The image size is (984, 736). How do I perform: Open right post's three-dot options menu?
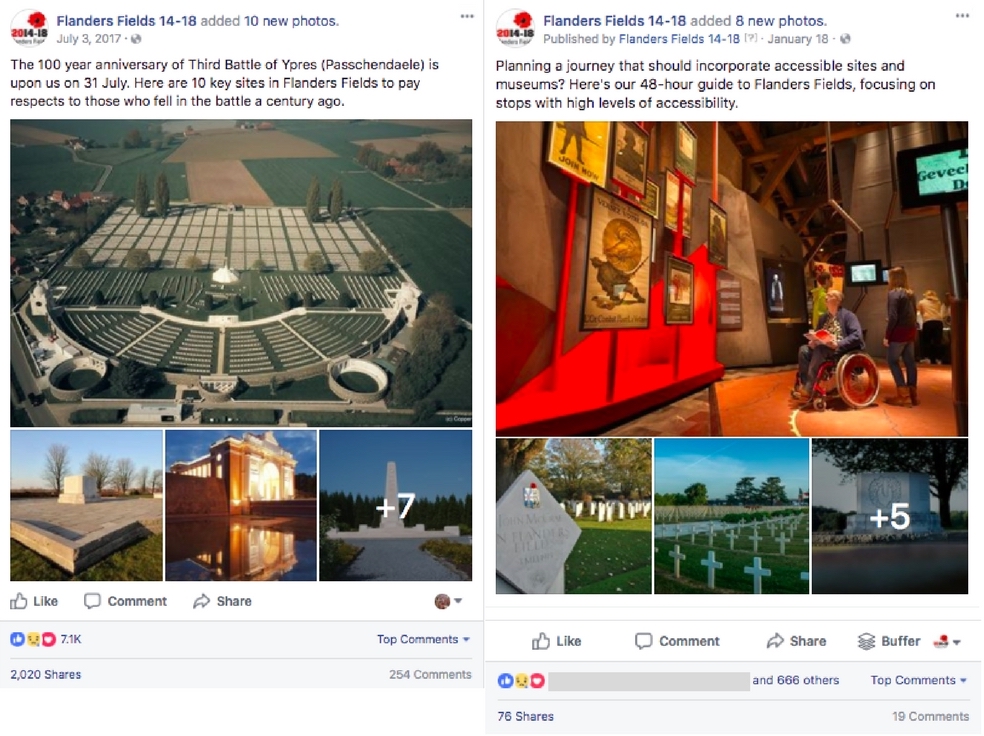click(x=962, y=16)
